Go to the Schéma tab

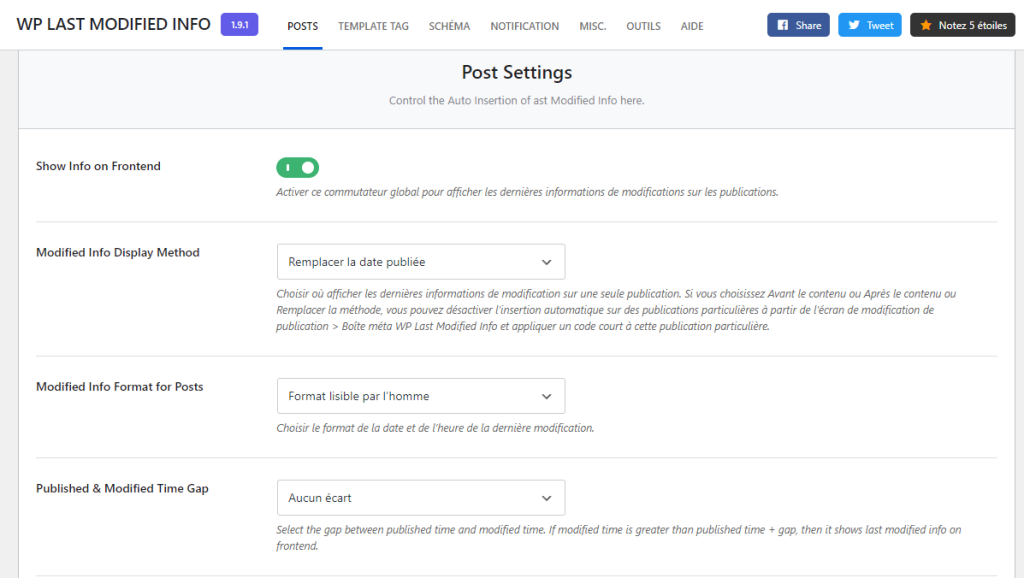pyautogui.click(x=449, y=26)
